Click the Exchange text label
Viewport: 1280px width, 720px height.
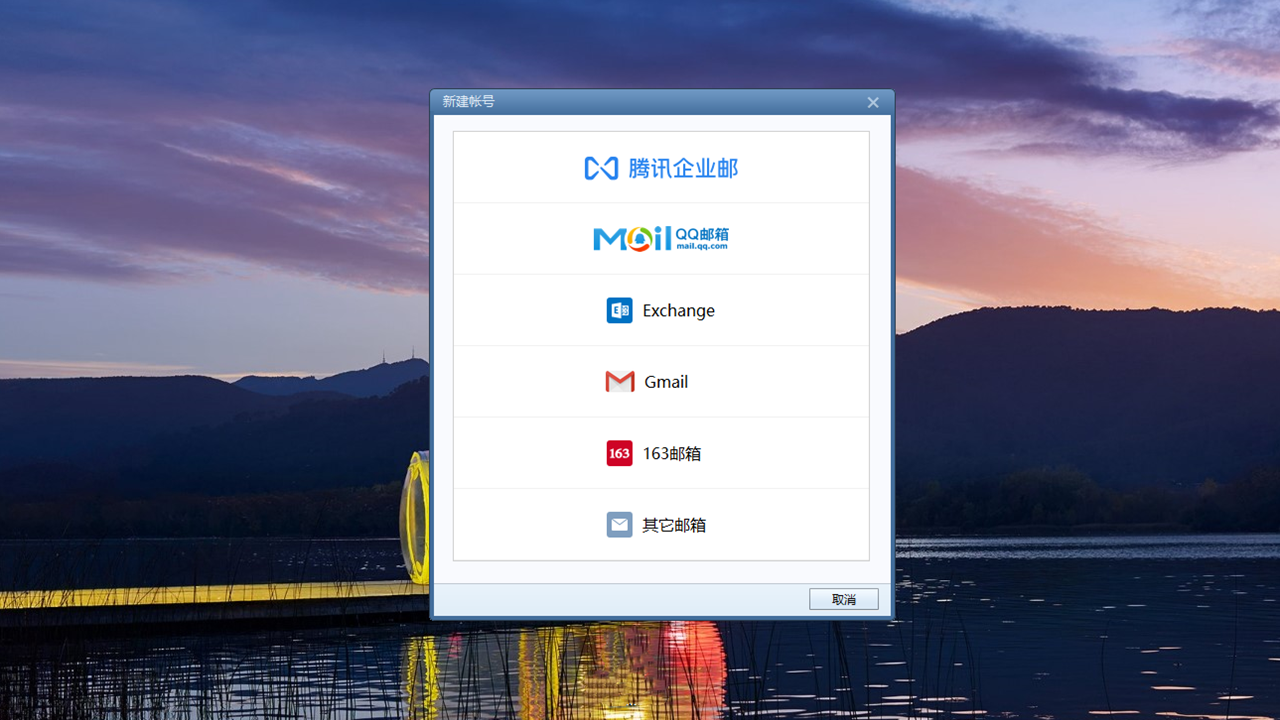[x=678, y=310]
